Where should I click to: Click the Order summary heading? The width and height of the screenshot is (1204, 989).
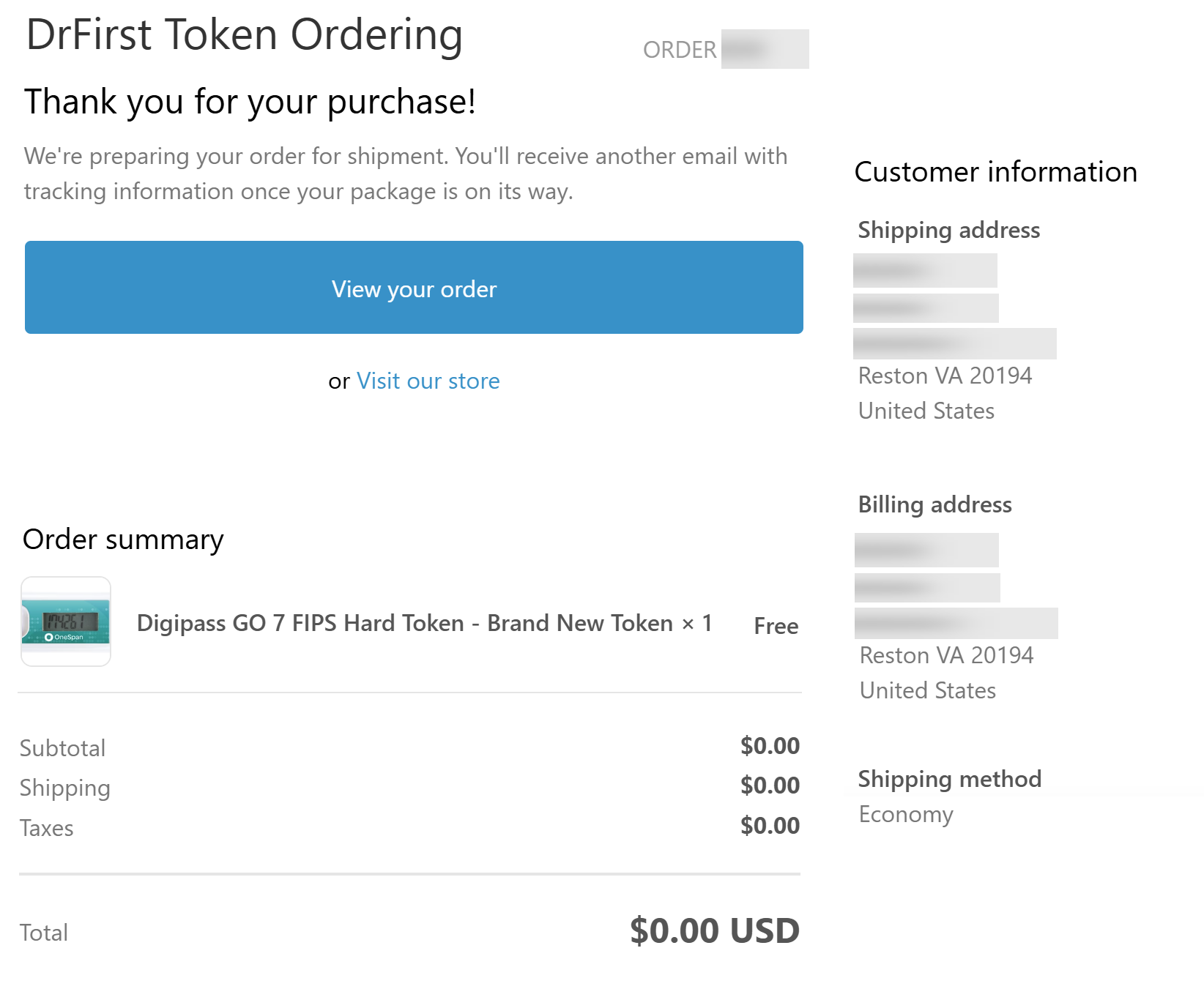(123, 540)
